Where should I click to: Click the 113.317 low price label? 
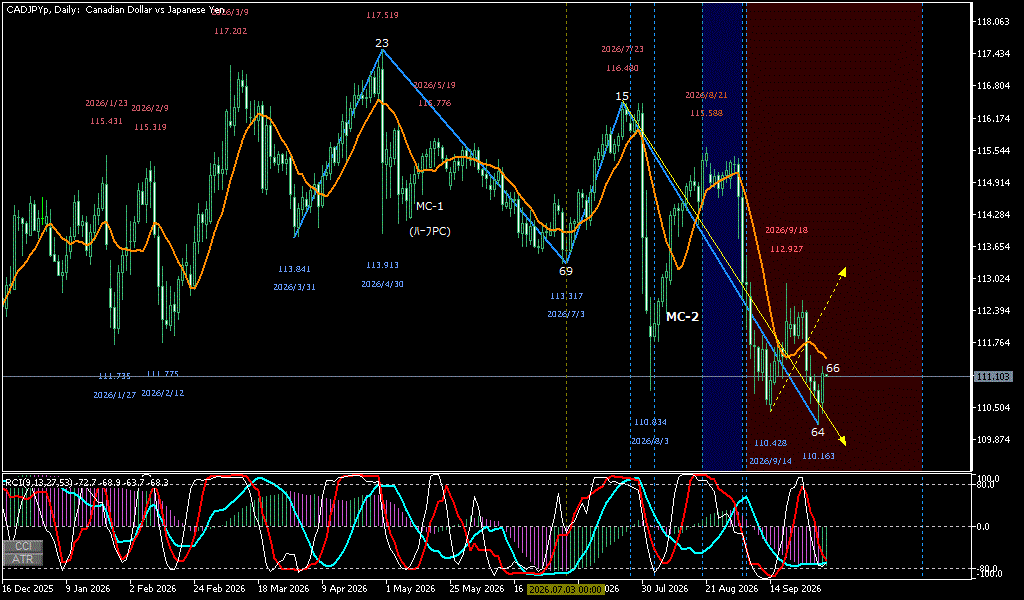(x=566, y=296)
